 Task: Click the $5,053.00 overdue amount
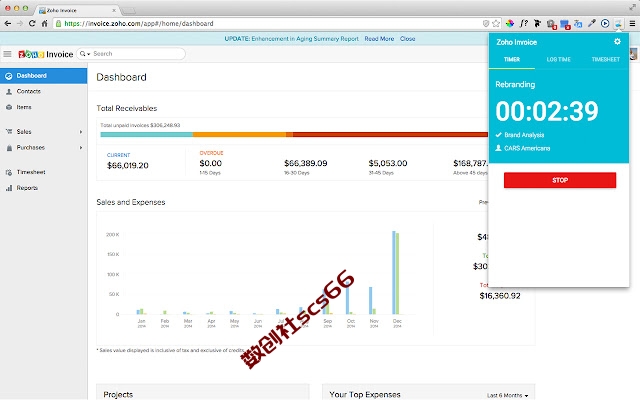(x=388, y=163)
